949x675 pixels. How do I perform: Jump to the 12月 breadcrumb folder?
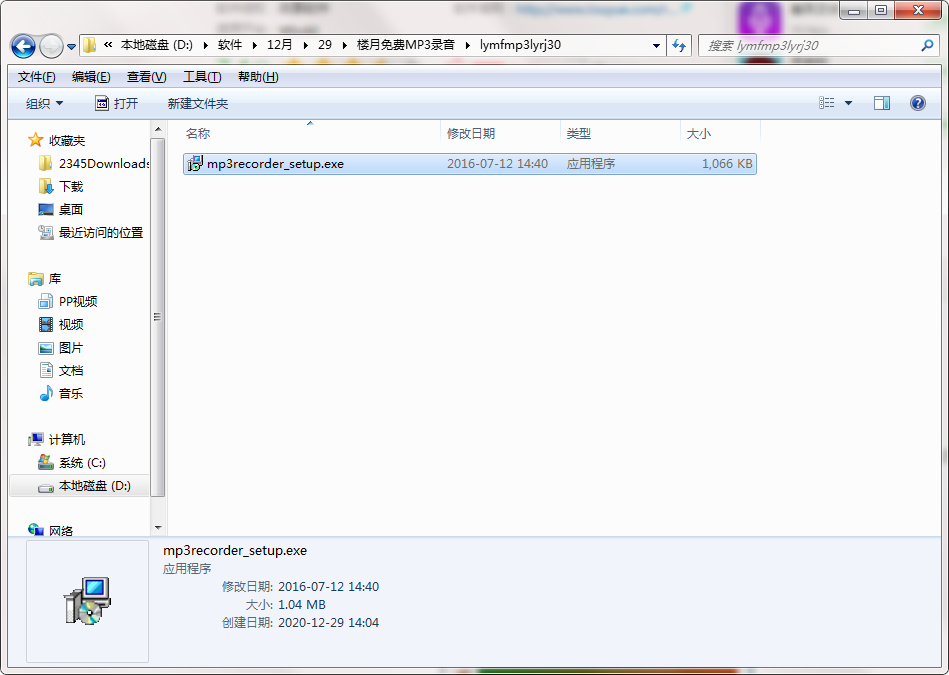[280, 45]
